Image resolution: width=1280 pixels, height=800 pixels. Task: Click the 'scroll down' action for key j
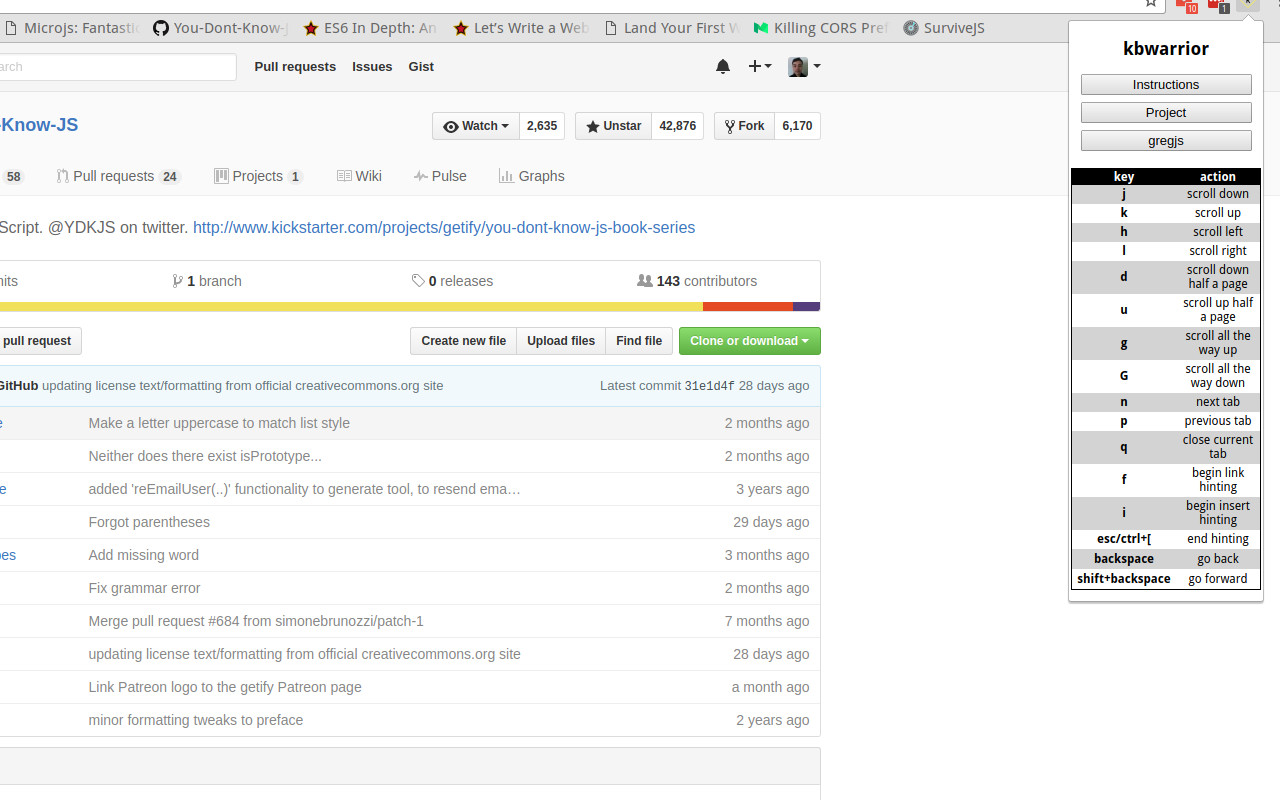pyautogui.click(x=1218, y=194)
